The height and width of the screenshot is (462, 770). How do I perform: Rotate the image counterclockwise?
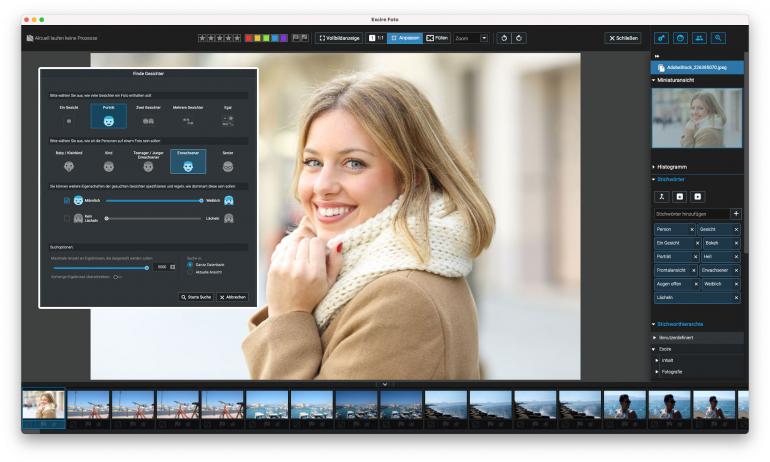[504, 38]
